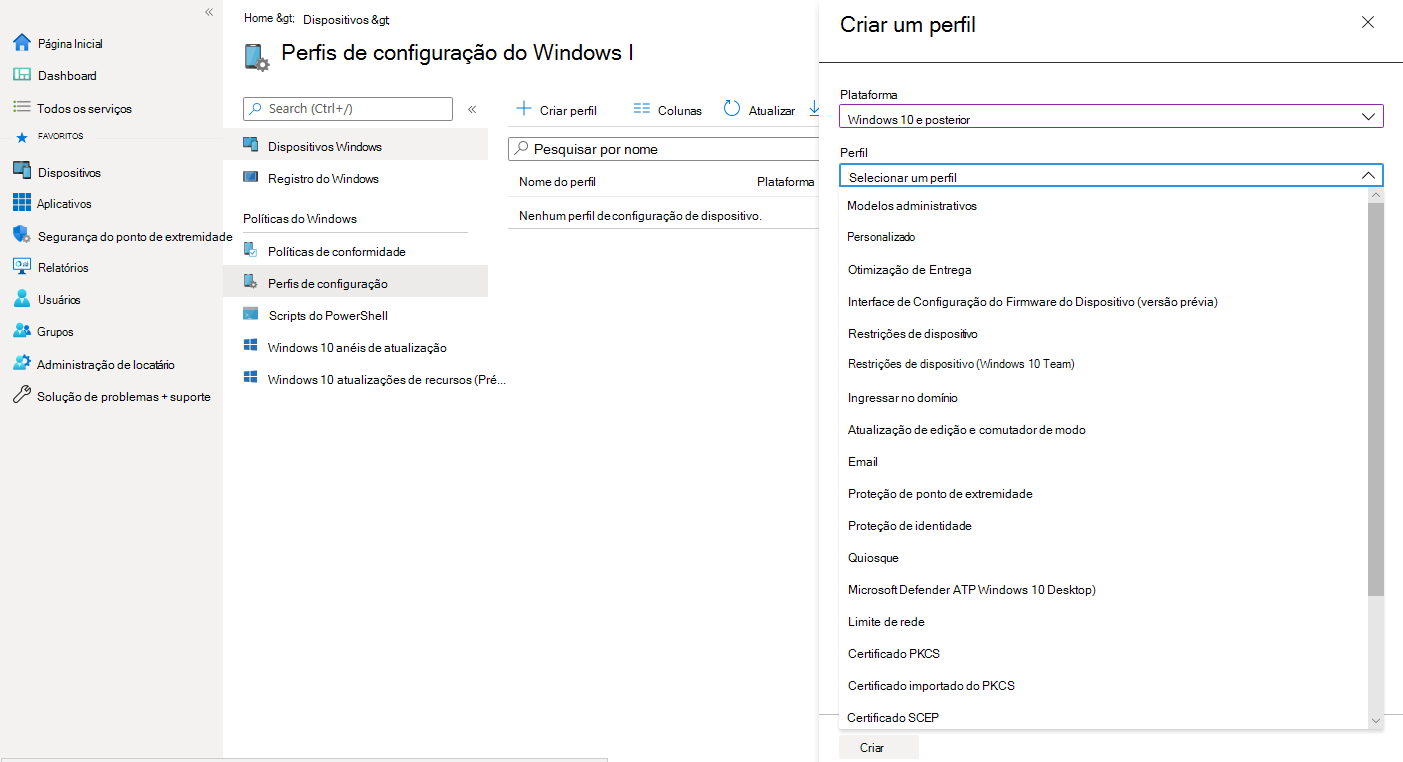The width and height of the screenshot is (1403, 762).
Task: Collapse the Selecionar um perfil dropdown
Action: [x=1369, y=174]
